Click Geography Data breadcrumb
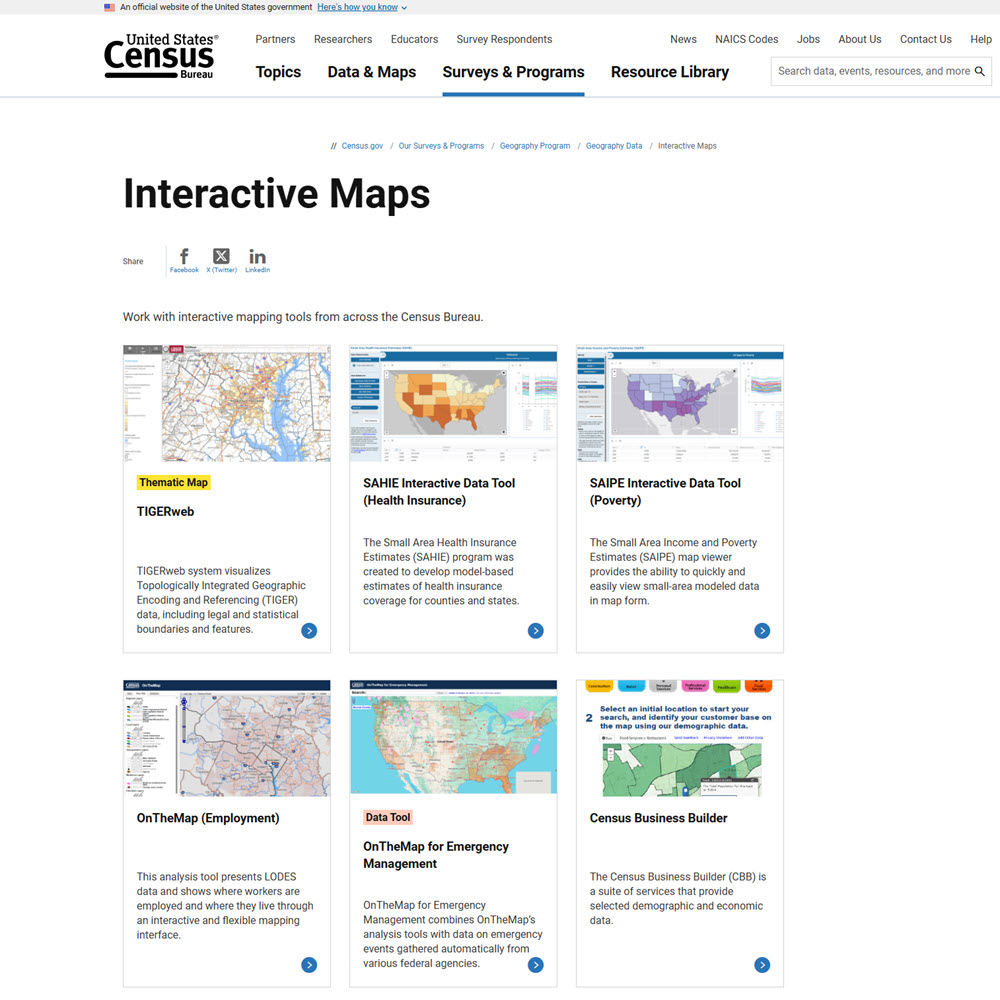The image size is (1000, 1000). pyautogui.click(x=614, y=146)
